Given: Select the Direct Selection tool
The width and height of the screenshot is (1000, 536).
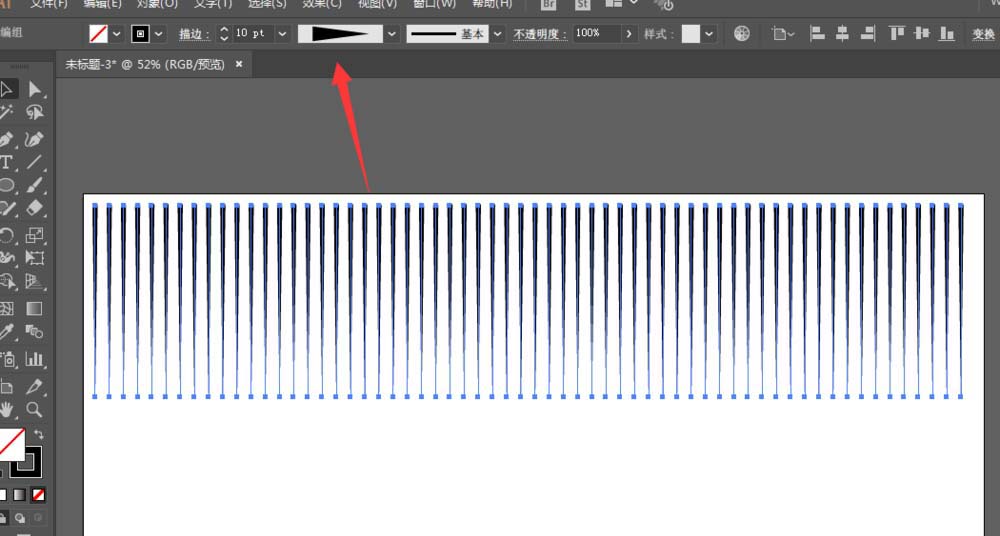Looking at the screenshot, I should pos(34,90).
